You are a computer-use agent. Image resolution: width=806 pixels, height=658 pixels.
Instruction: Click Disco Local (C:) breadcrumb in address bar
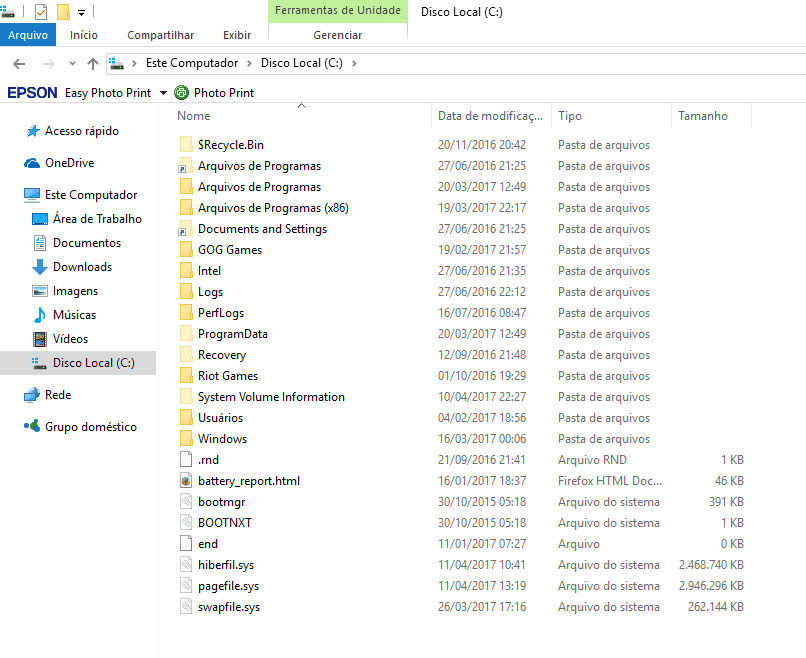coord(301,63)
